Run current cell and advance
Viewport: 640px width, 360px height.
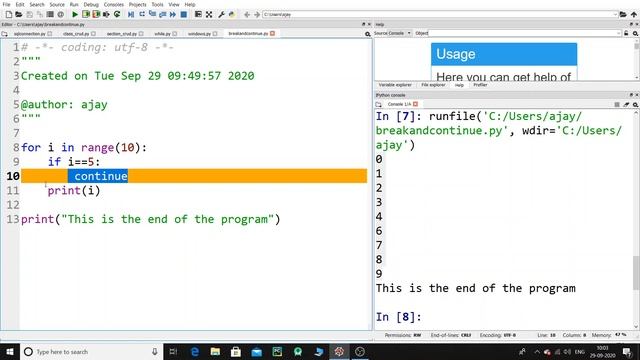click(x=96, y=14)
